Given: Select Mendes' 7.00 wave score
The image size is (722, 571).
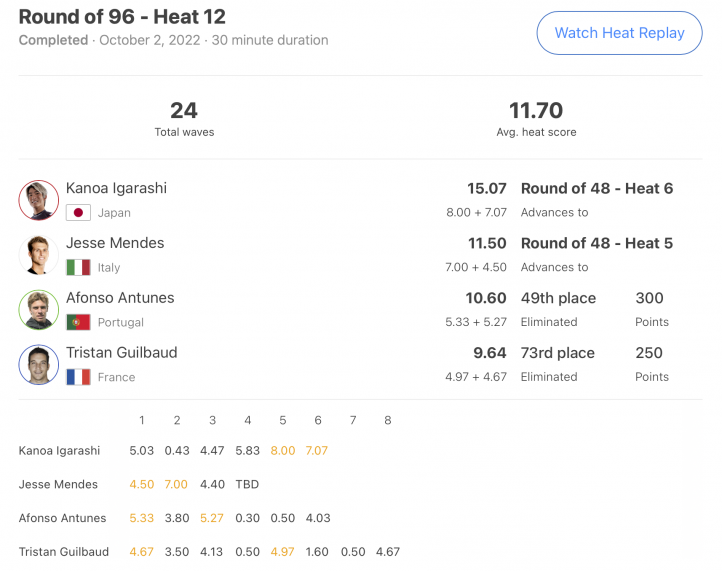Looking at the screenshot, I should pyautogui.click(x=176, y=484).
